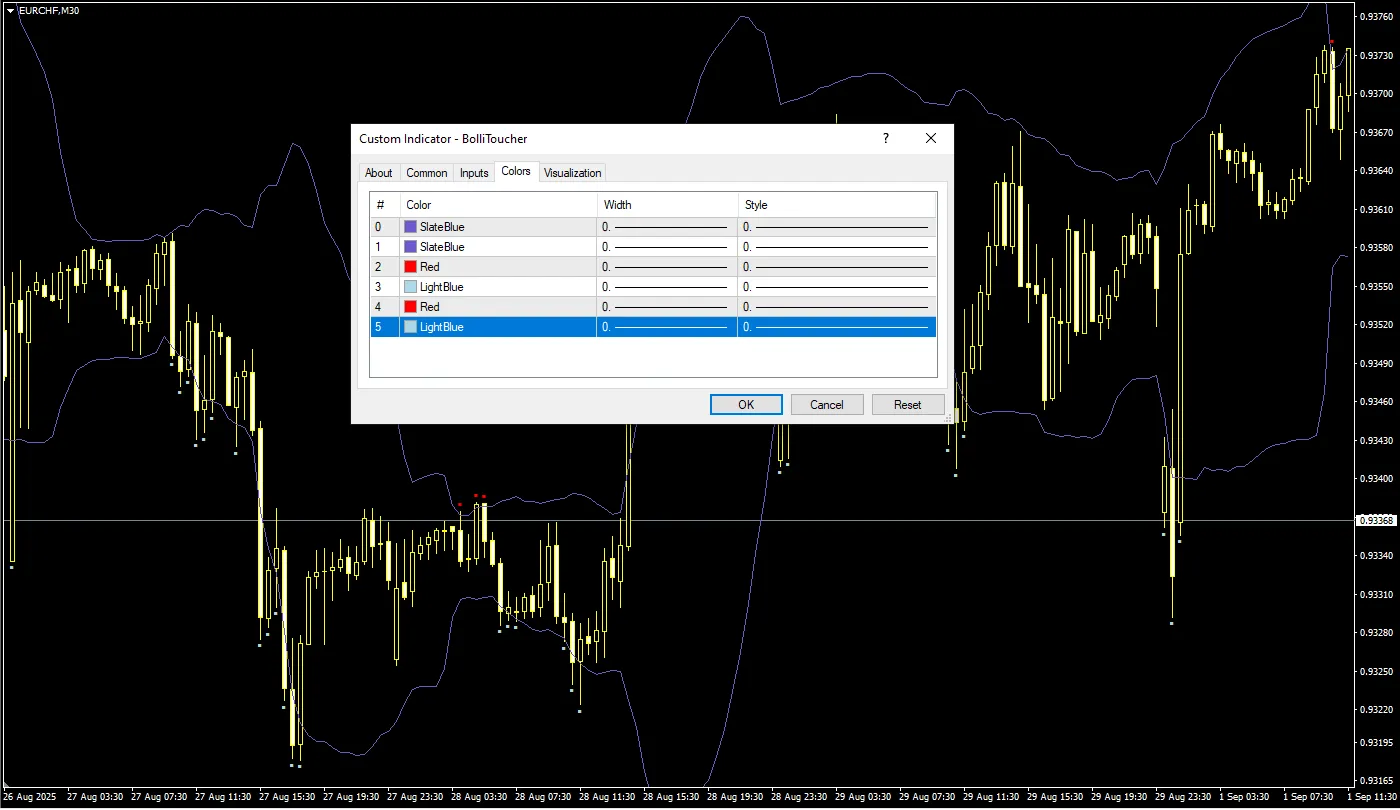This screenshot has width=1400, height=810.
Task: Switch to the Common tab
Action: 427,173
